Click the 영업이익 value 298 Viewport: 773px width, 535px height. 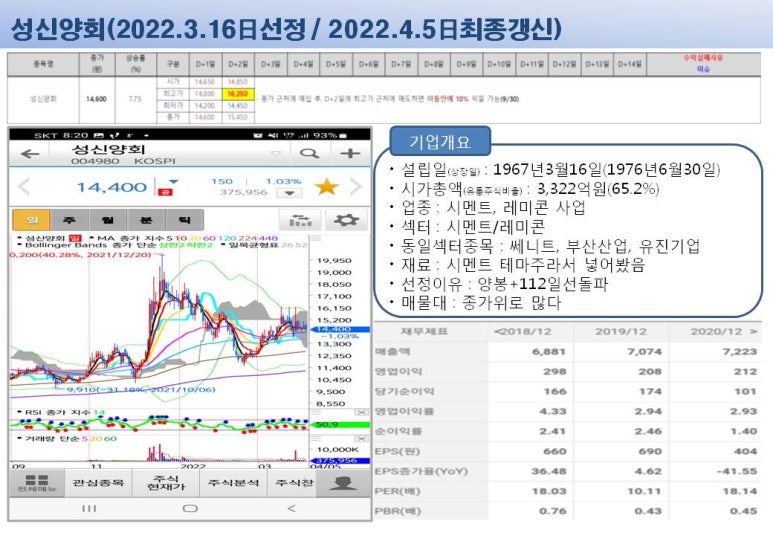pyautogui.click(x=555, y=372)
